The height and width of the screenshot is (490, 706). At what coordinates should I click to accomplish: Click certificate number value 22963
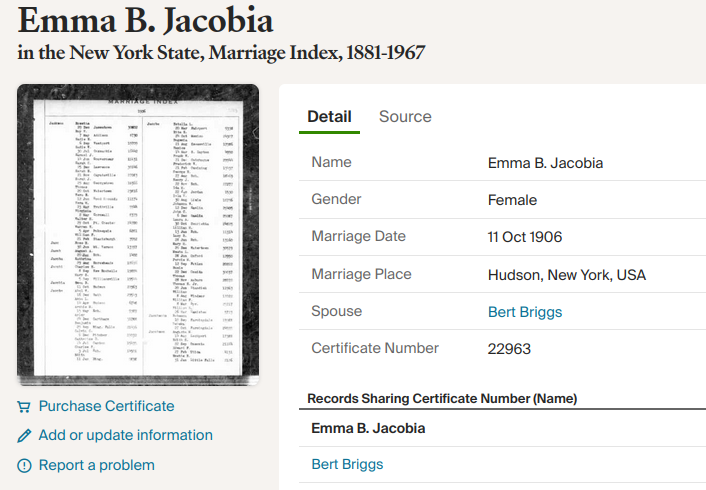click(509, 349)
